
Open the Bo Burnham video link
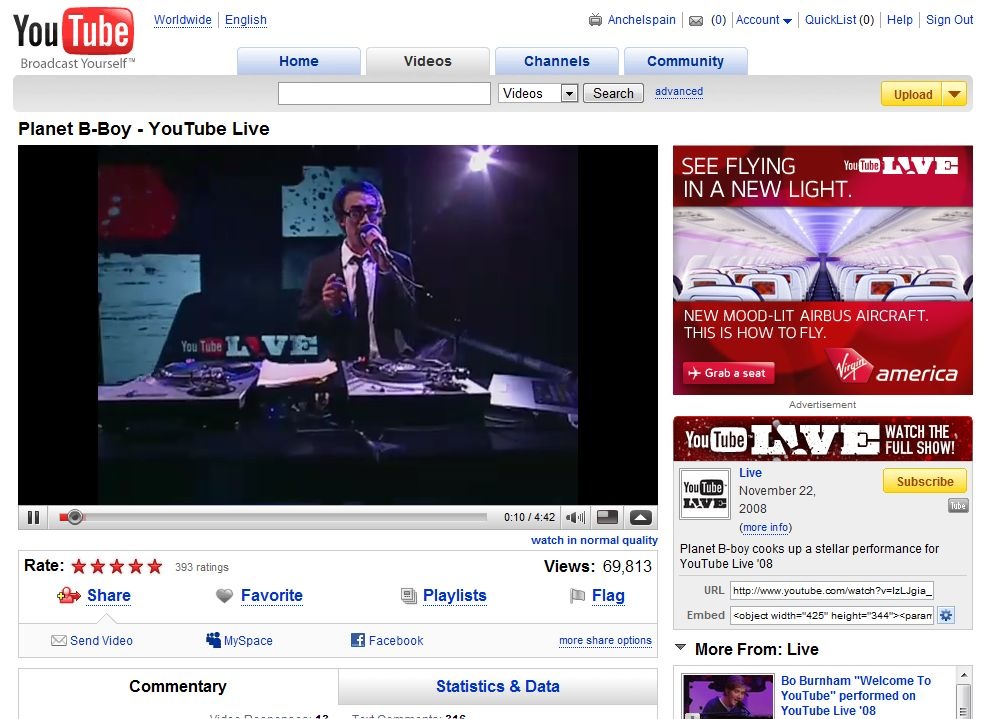click(x=856, y=695)
